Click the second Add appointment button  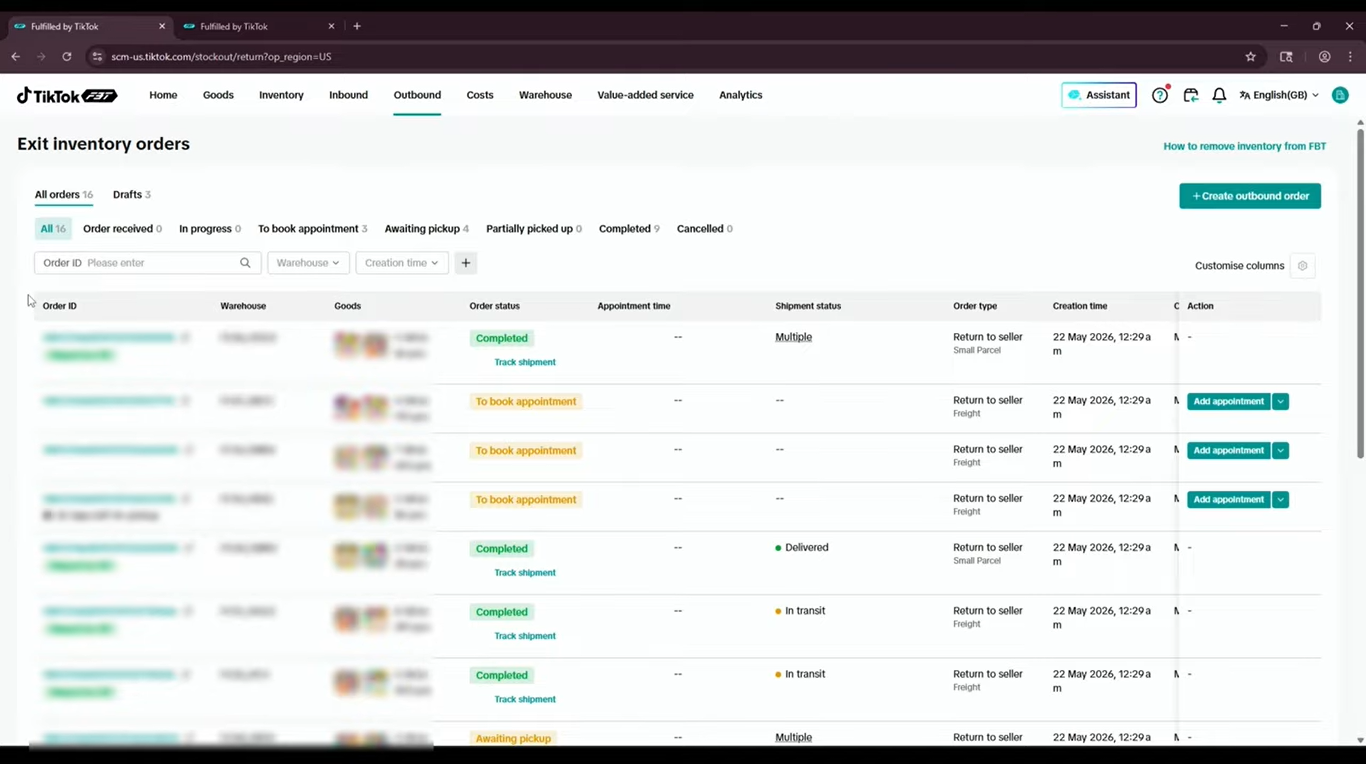pos(1229,450)
